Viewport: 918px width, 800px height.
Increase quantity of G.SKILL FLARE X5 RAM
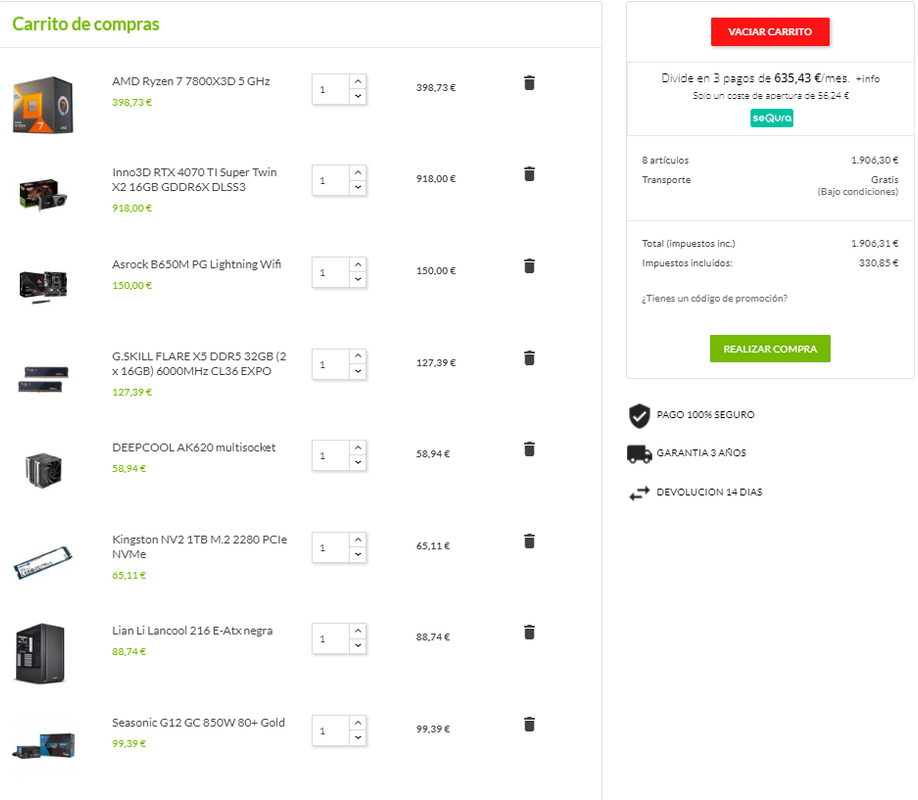(x=358, y=356)
